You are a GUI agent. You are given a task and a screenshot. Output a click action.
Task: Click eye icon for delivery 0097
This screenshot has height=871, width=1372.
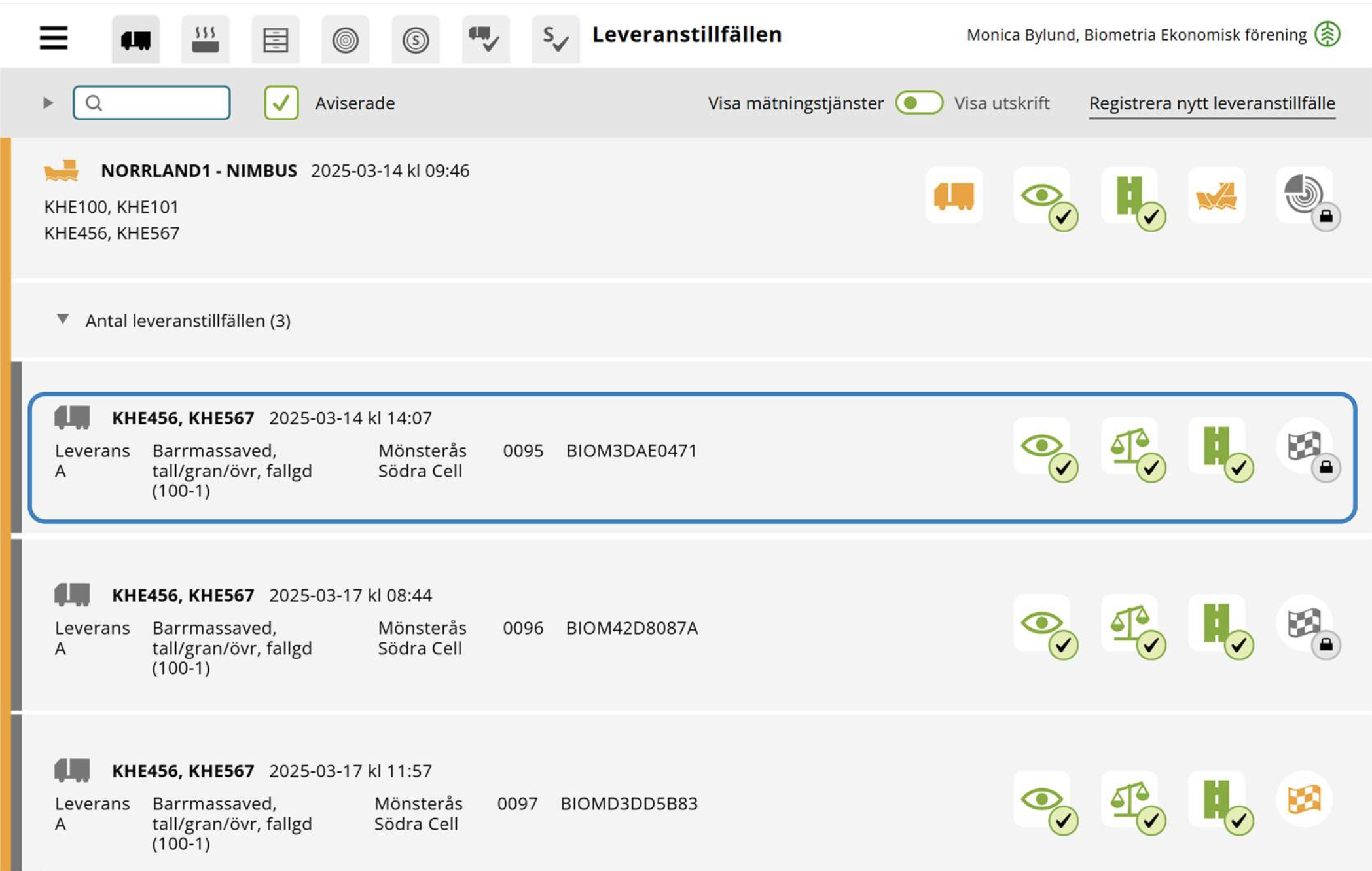[x=1045, y=803]
